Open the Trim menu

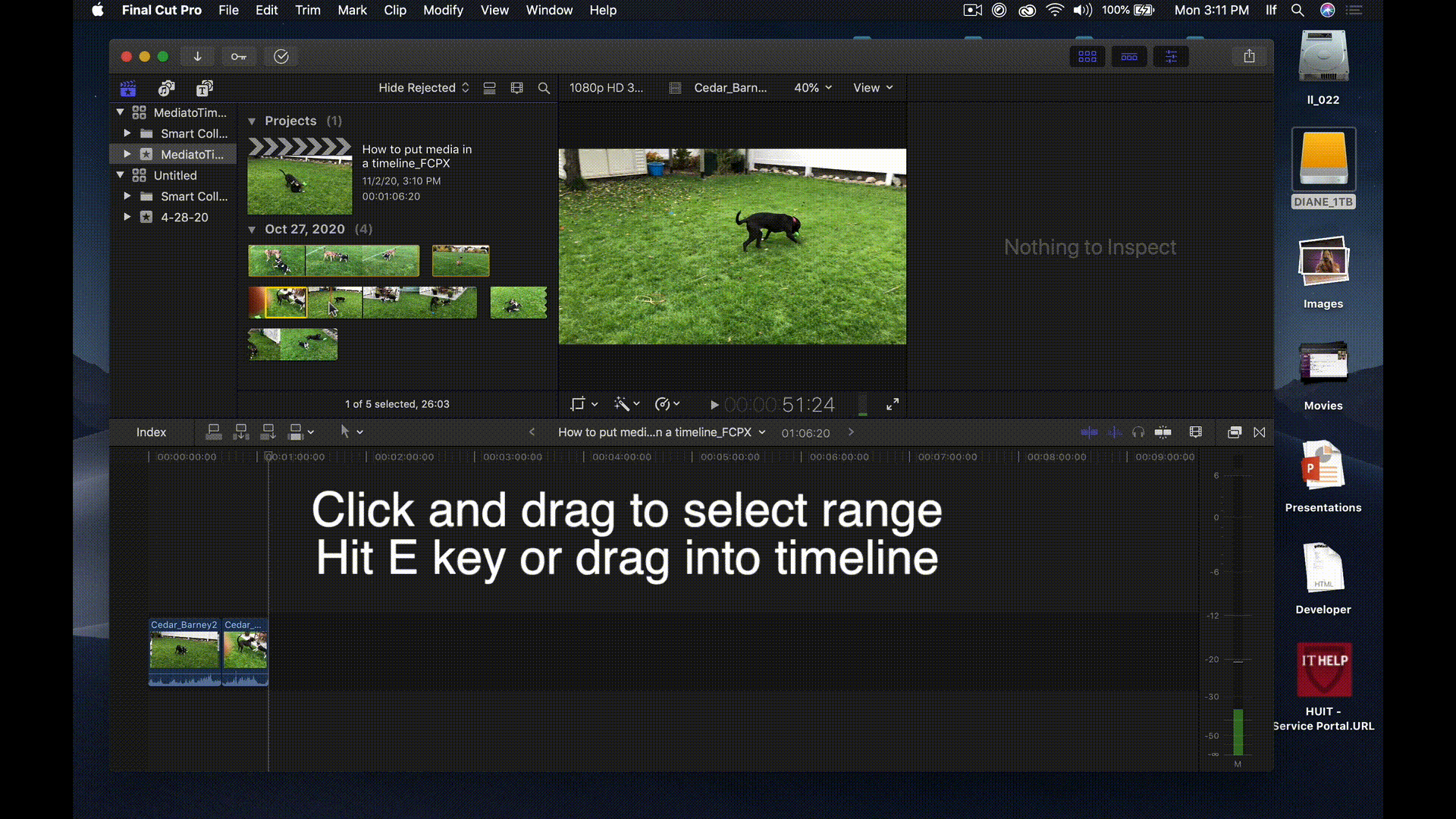click(308, 10)
